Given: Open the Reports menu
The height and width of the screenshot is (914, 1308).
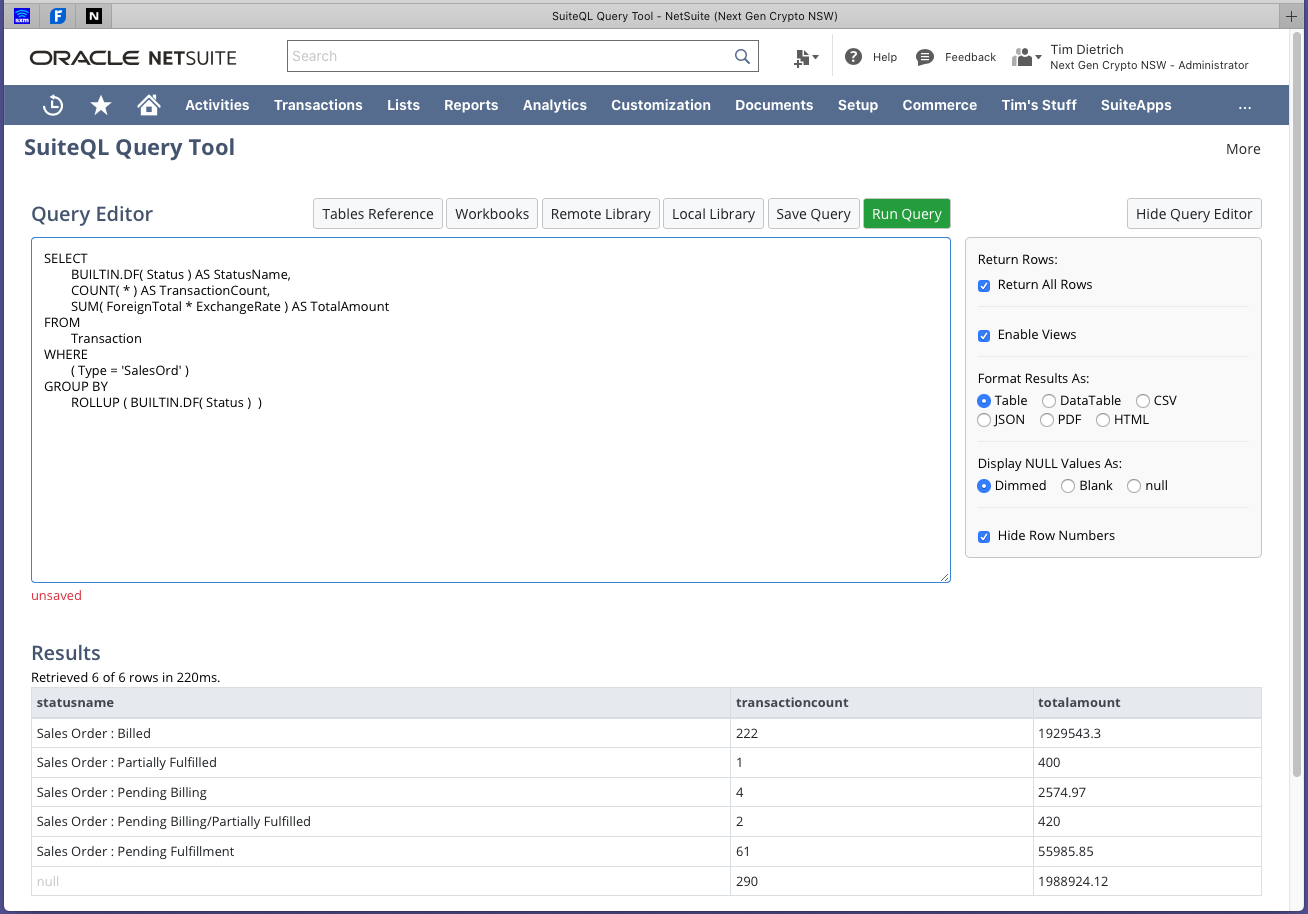Looking at the screenshot, I should 471,105.
